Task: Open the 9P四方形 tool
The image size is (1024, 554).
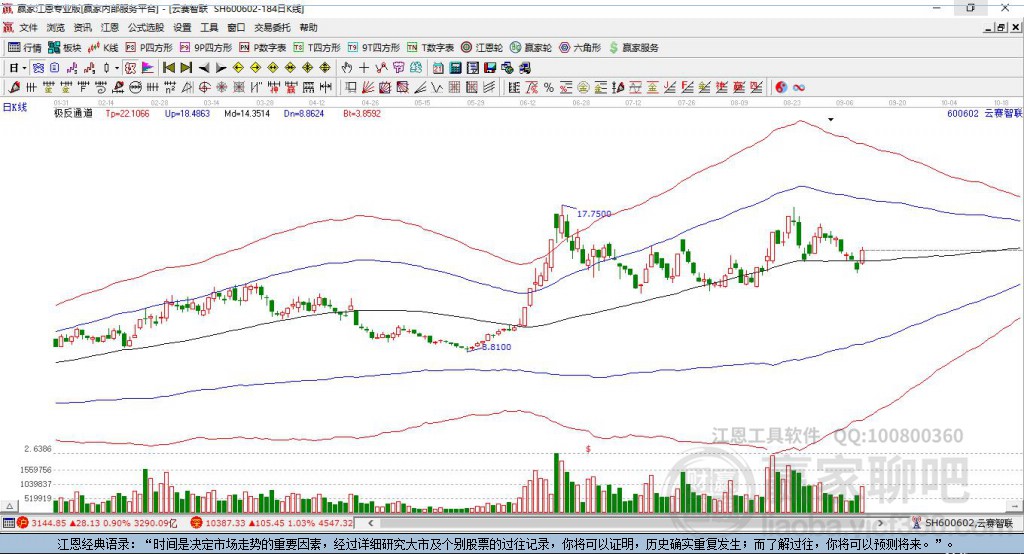Action: click(206, 48)
